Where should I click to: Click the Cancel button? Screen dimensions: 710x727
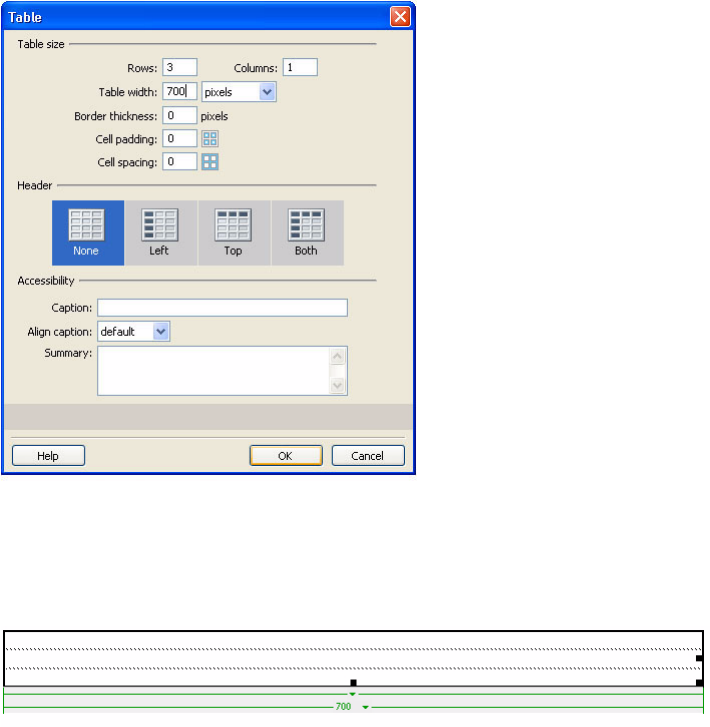(x=370, y=457)
